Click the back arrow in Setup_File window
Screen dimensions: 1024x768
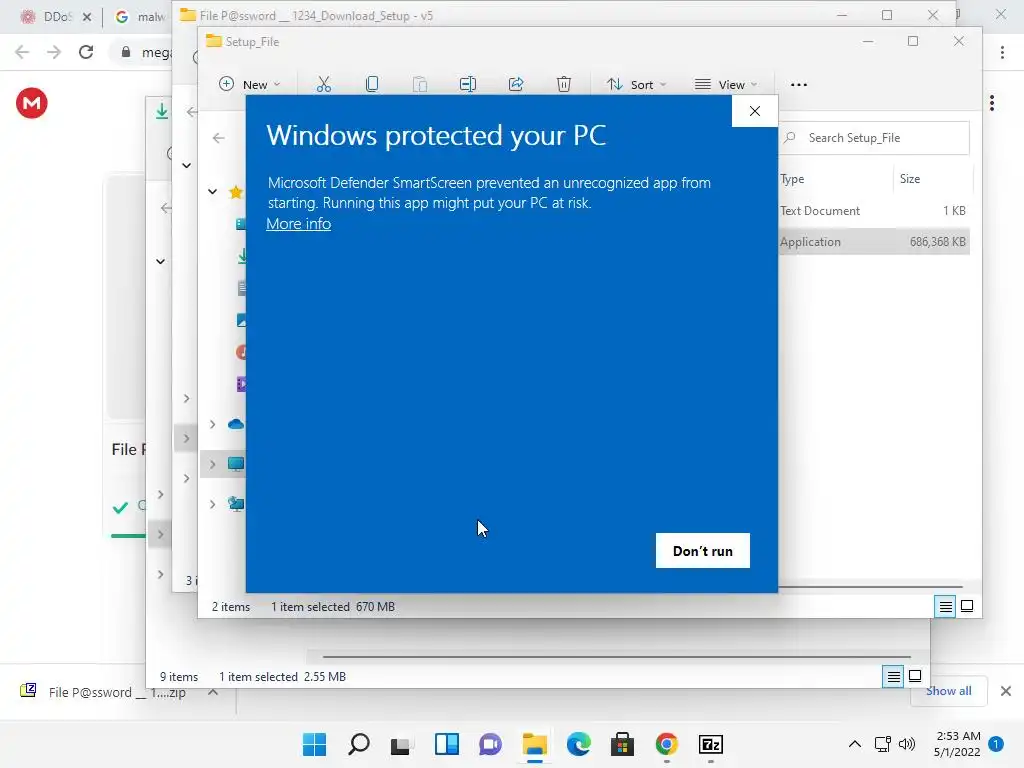click(219, 138)
